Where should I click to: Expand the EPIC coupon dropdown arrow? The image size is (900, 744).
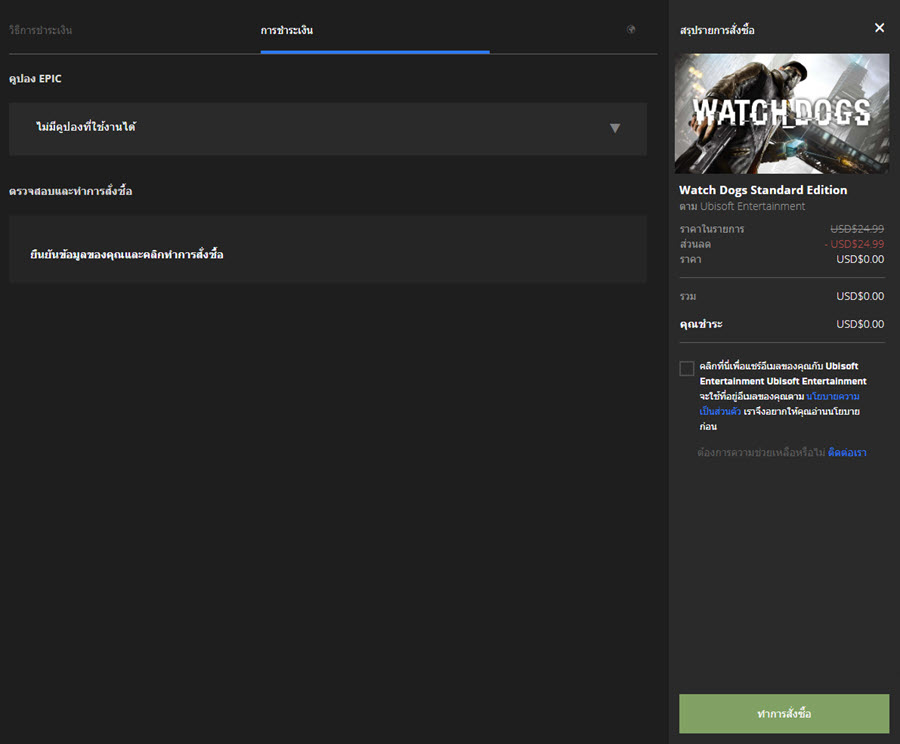click(x=615, y=128)
